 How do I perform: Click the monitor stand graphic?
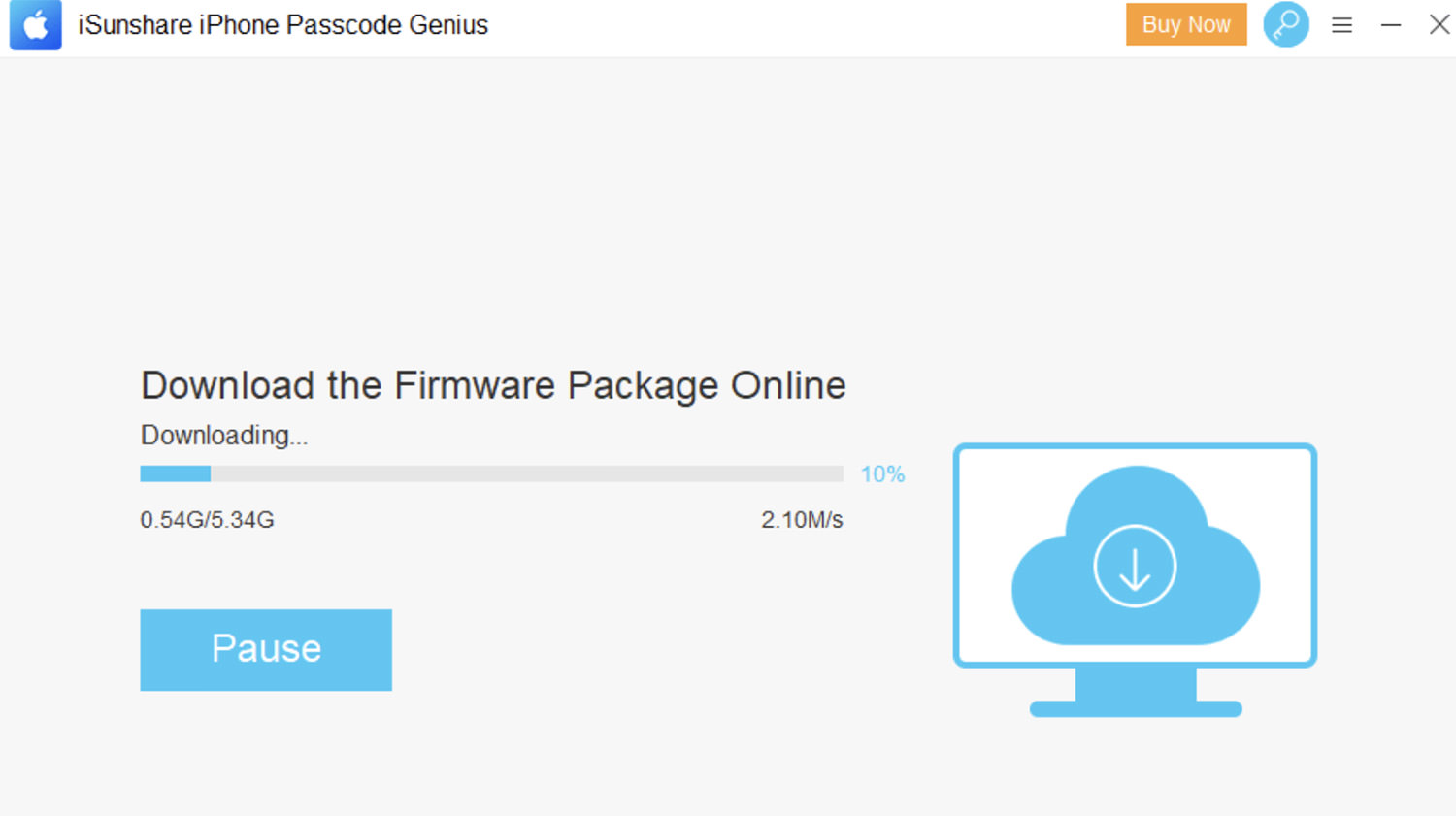[x=1136, y=693]
